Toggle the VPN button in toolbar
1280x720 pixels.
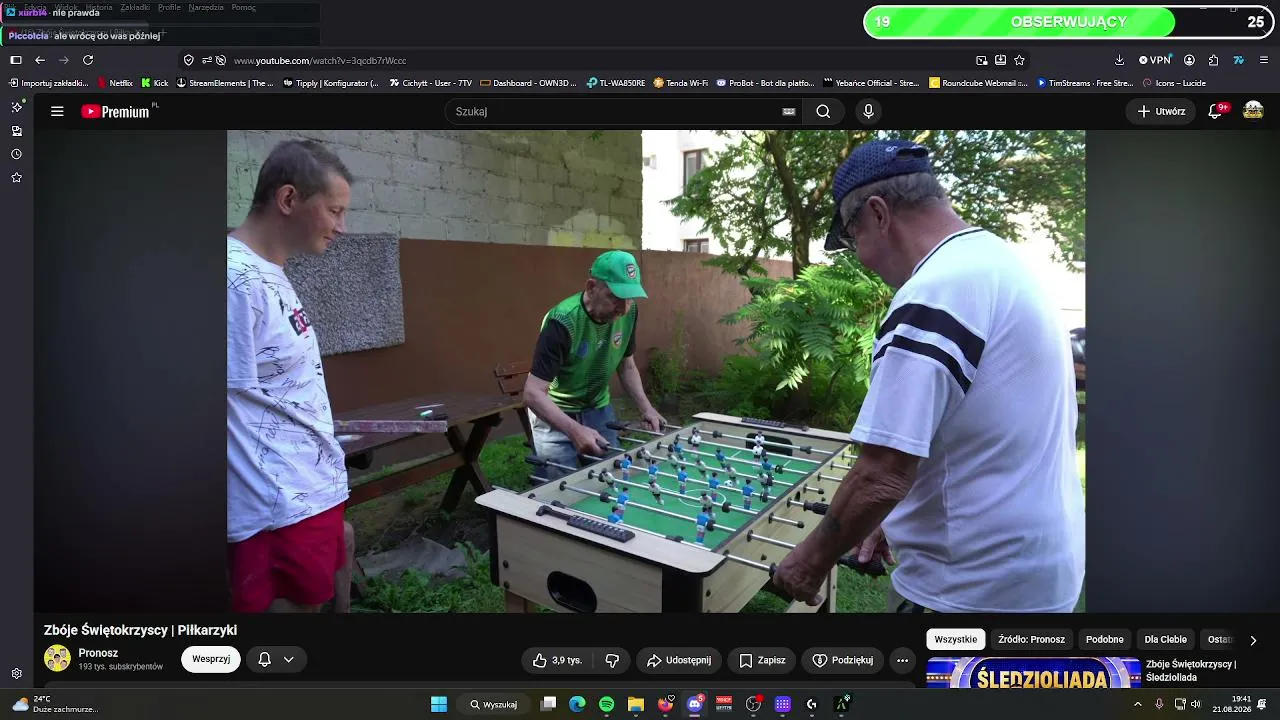pos(1155,60)
